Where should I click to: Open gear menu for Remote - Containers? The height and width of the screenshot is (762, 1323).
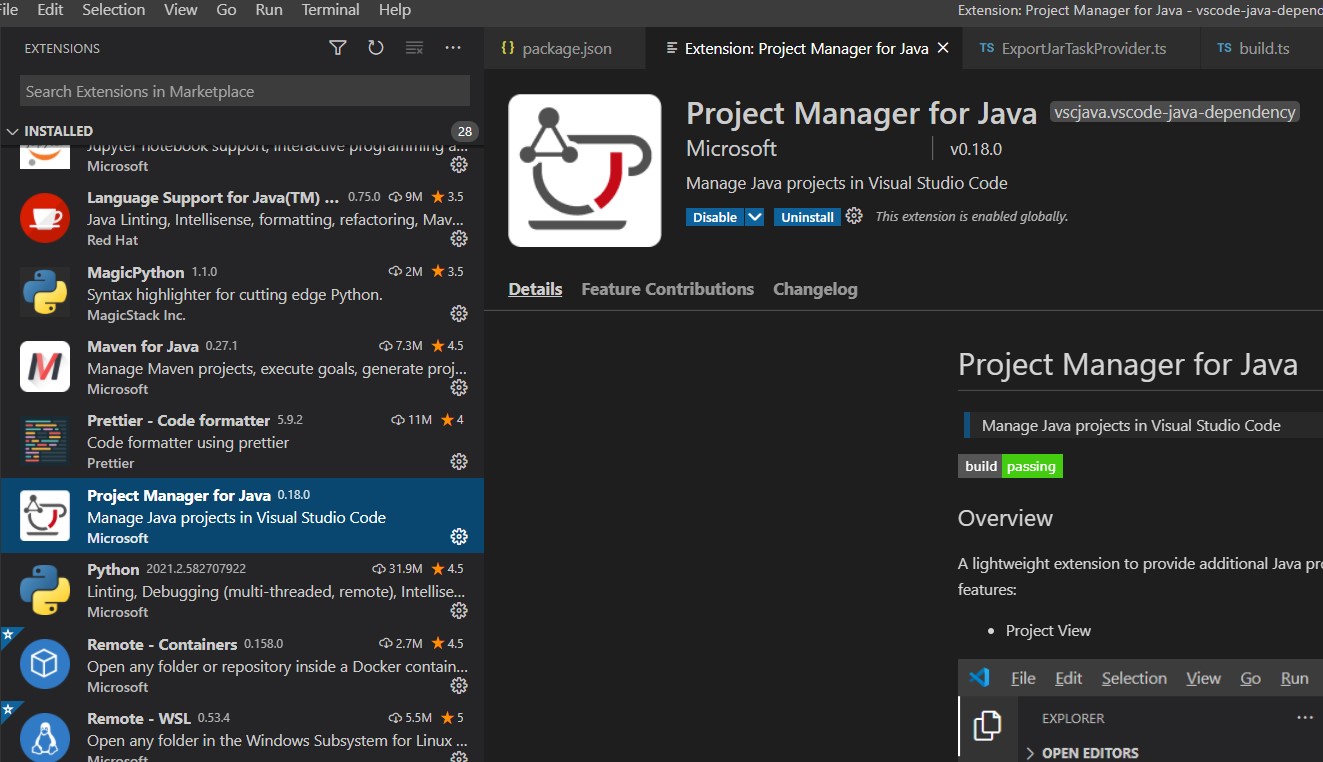(459, 686)
